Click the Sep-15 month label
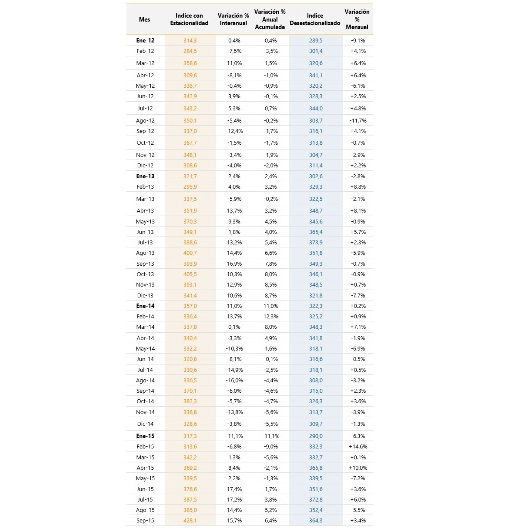The width and height of the screenshot is (530, 530). pos(145,521)
